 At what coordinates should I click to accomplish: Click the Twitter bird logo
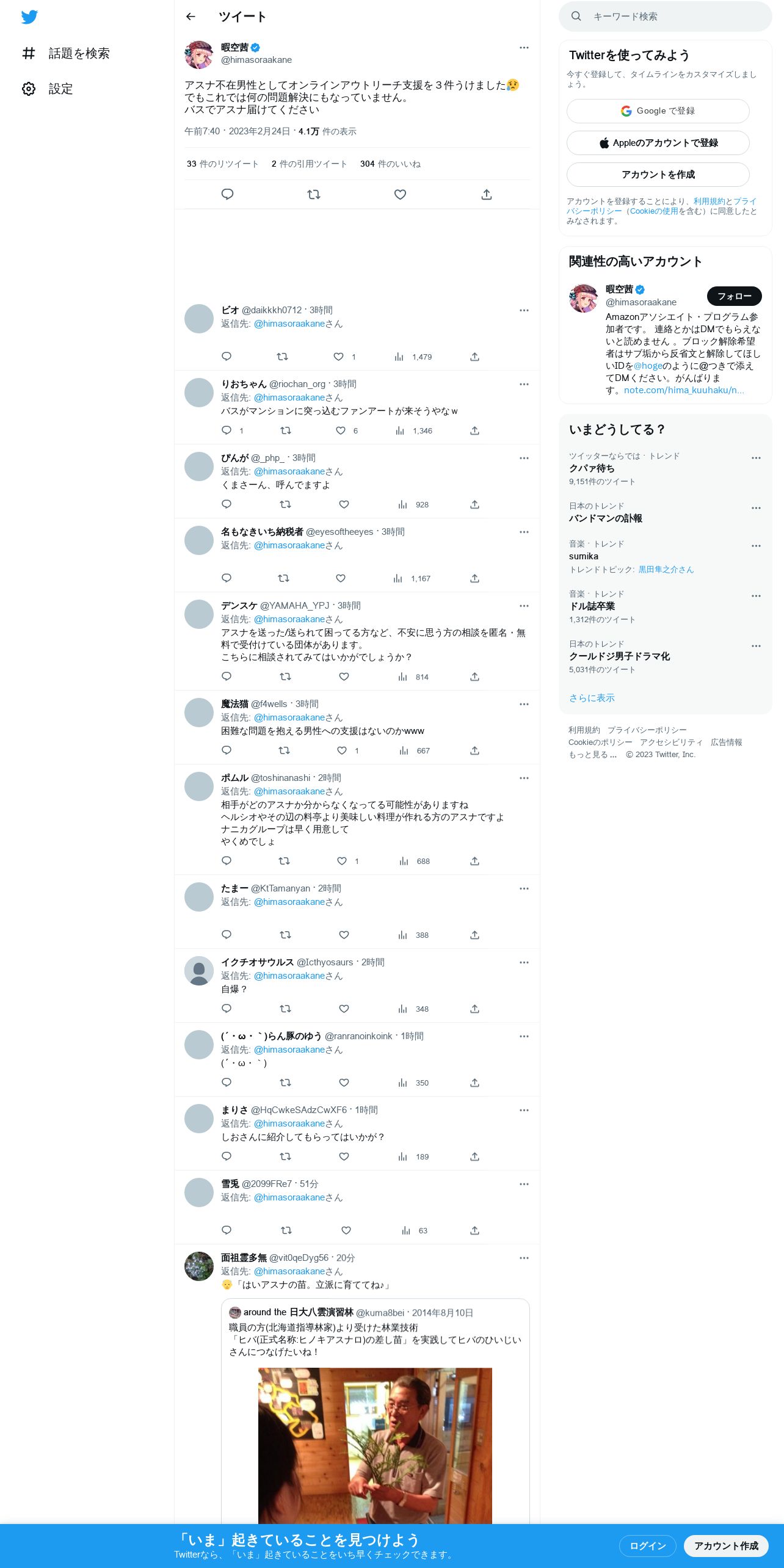(x=29, y=17)
